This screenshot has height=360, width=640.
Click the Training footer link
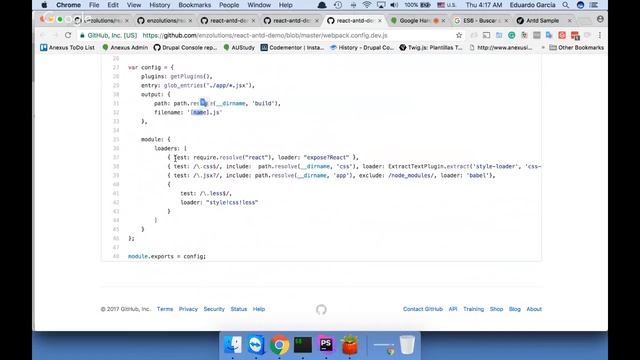tap(473, 309)
